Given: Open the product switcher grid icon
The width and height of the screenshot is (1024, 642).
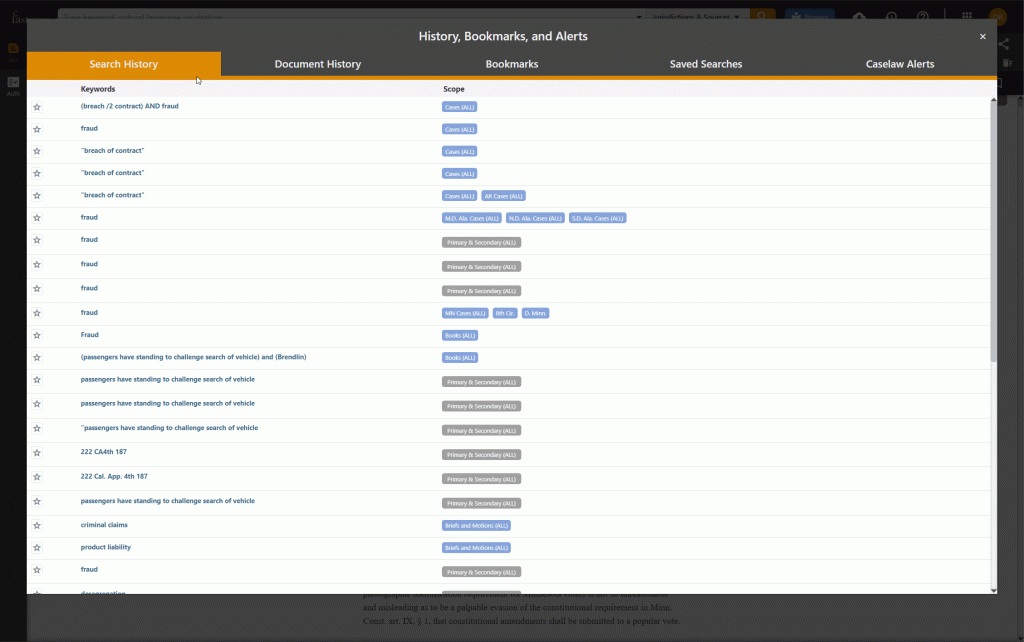Looking at the screenshot, I should pos(966,17).
